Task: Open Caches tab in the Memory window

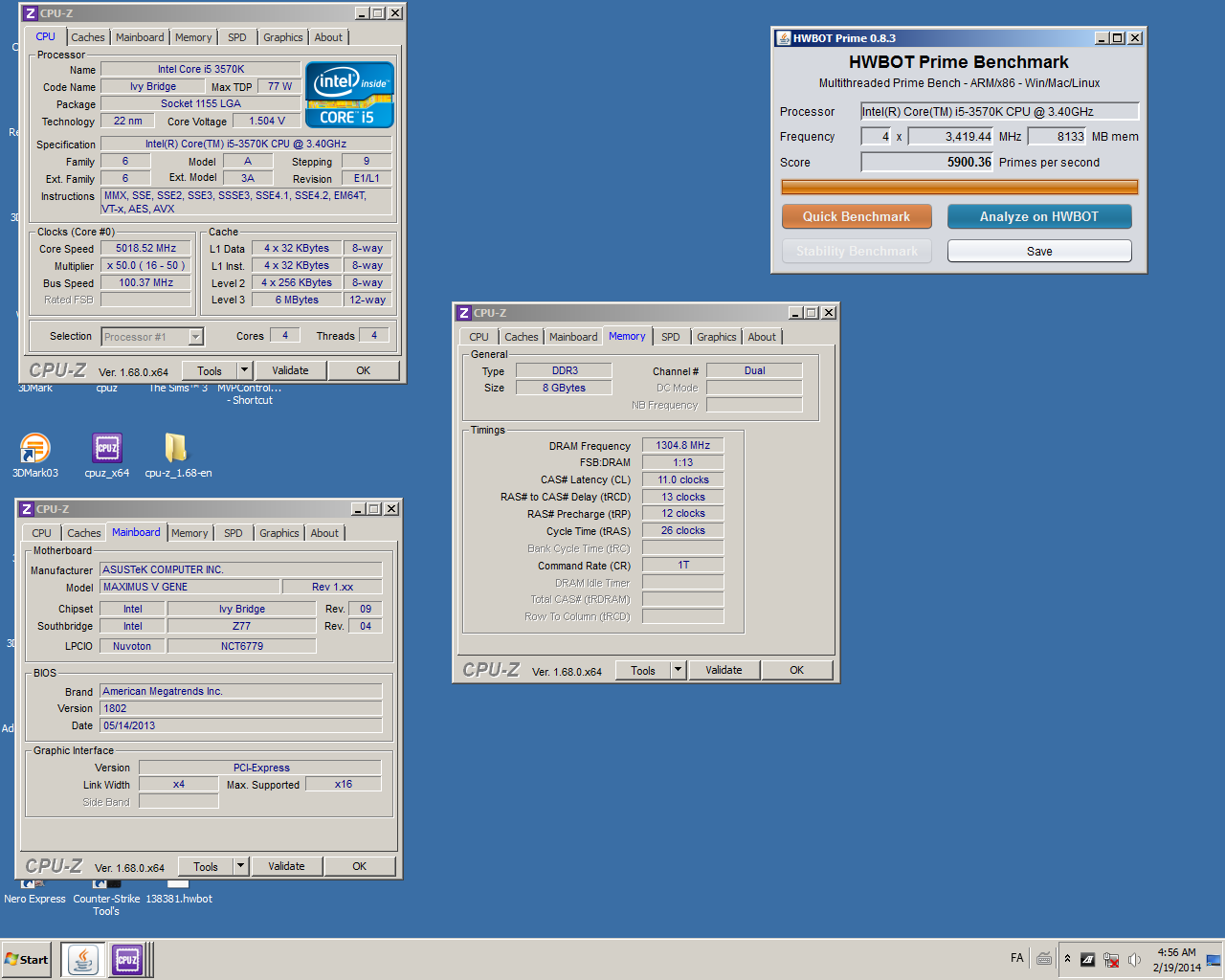Action: 522,337
